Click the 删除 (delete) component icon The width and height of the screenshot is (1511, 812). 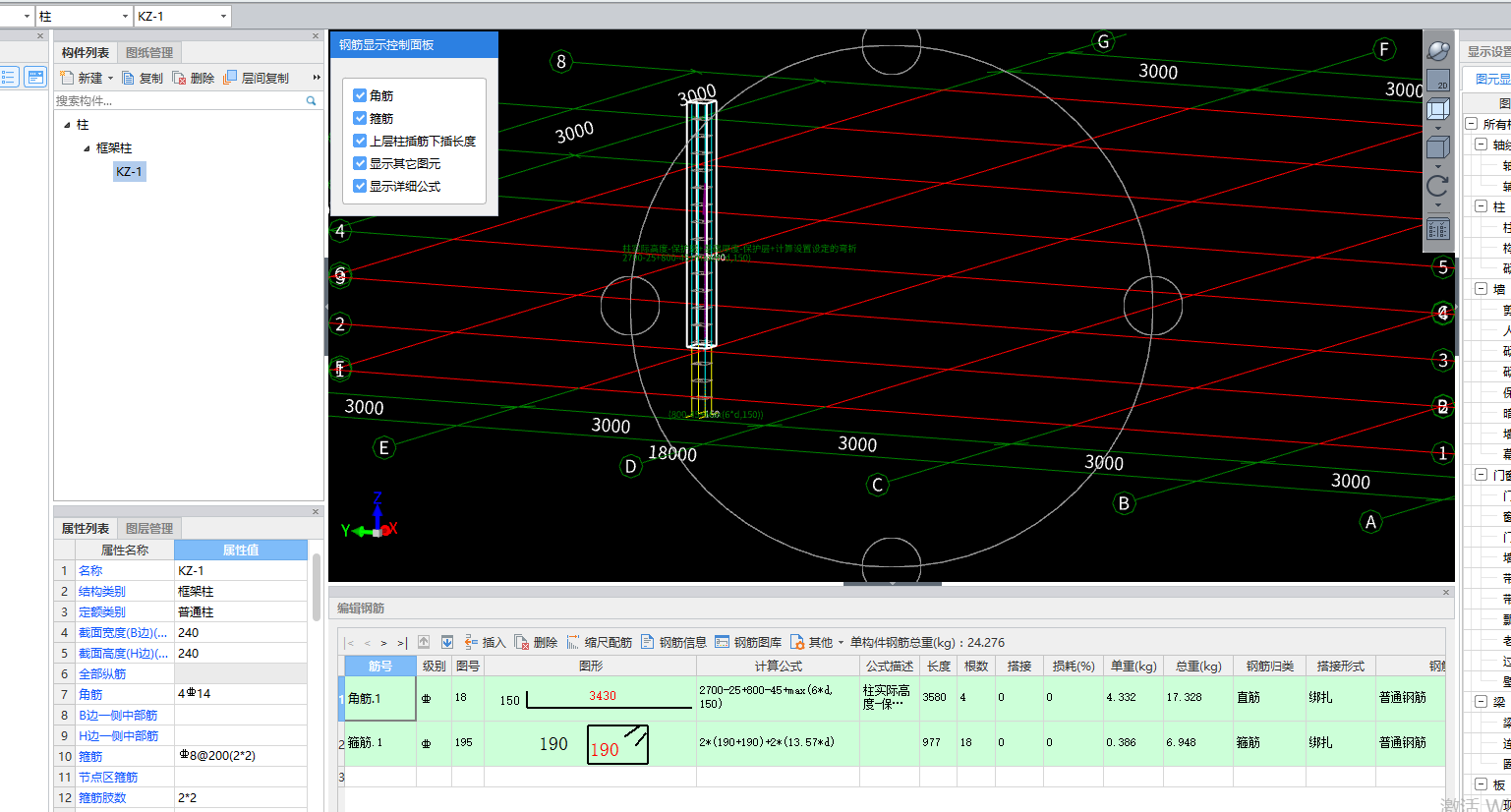coord(179,78)
